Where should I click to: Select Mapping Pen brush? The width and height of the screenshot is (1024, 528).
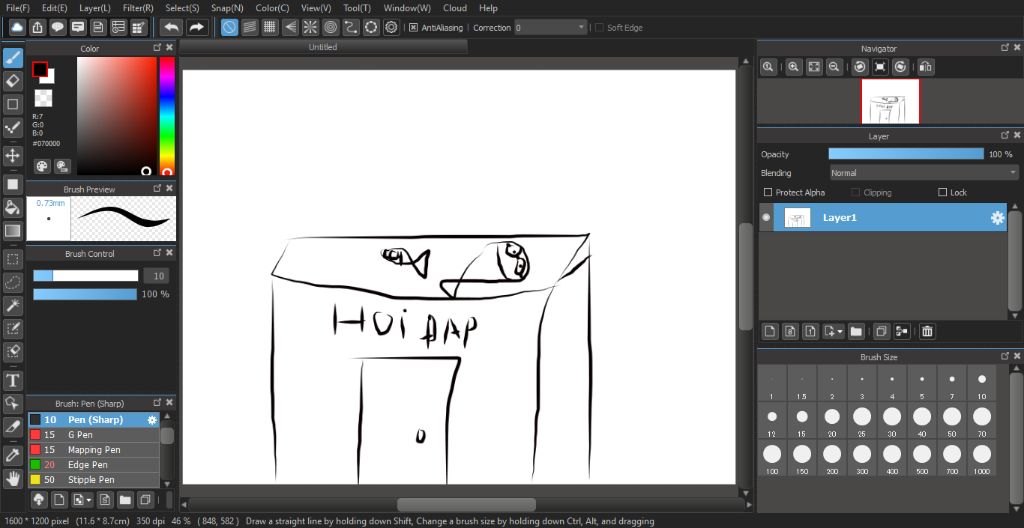tap(94, 450)
